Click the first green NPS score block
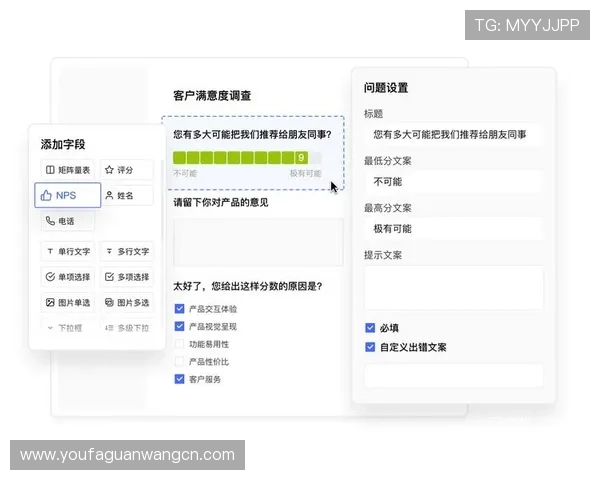This screenshot has width=600, height=480. click(x=179, y=158)
